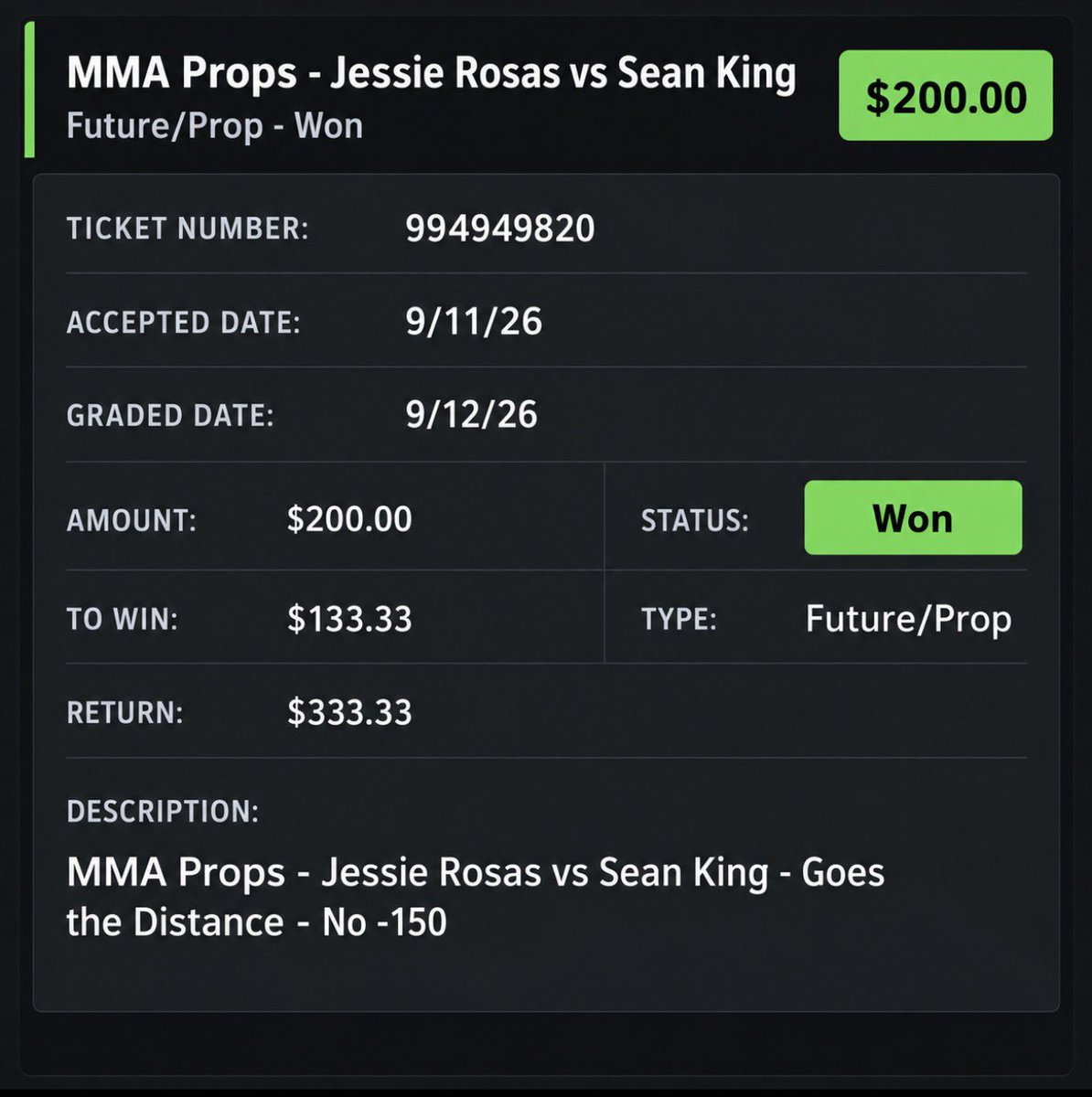Click the $200.00 wager amount value
1092x1097 pixels.
[x=349, y=519]
